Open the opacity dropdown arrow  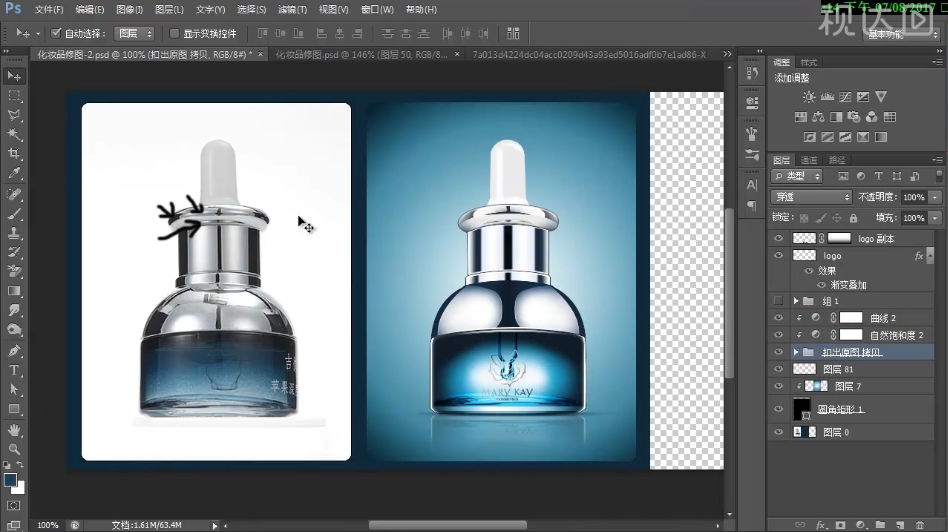tap(935, 197)
